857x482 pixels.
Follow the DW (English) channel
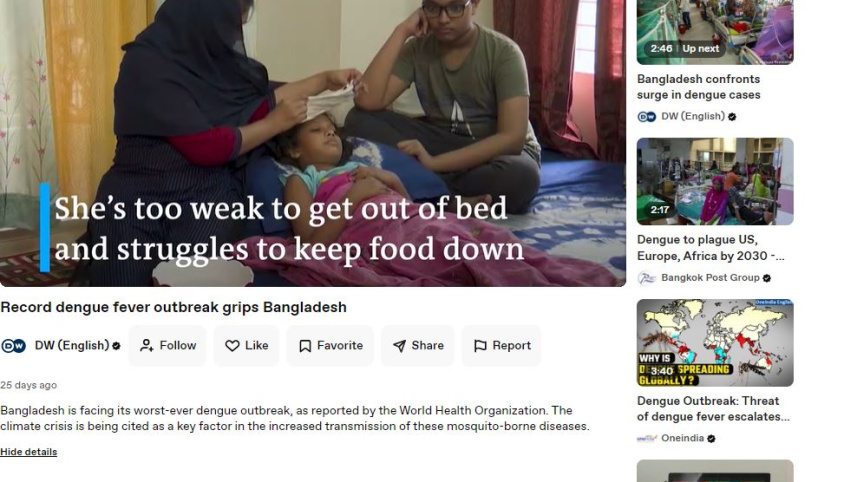(168, 345)
